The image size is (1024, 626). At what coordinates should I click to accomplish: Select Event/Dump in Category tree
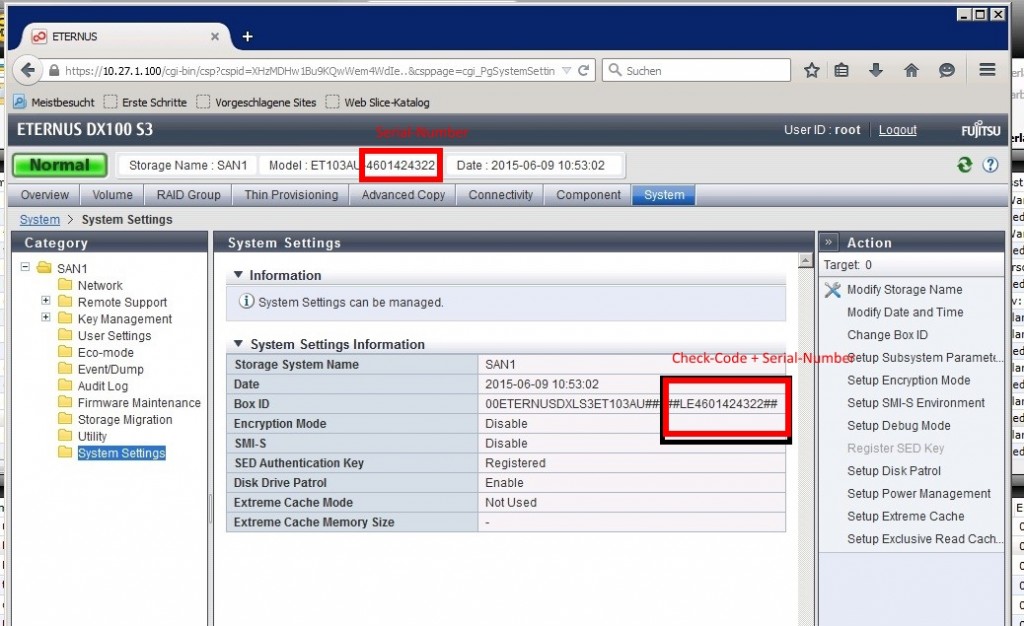[110, 369]
